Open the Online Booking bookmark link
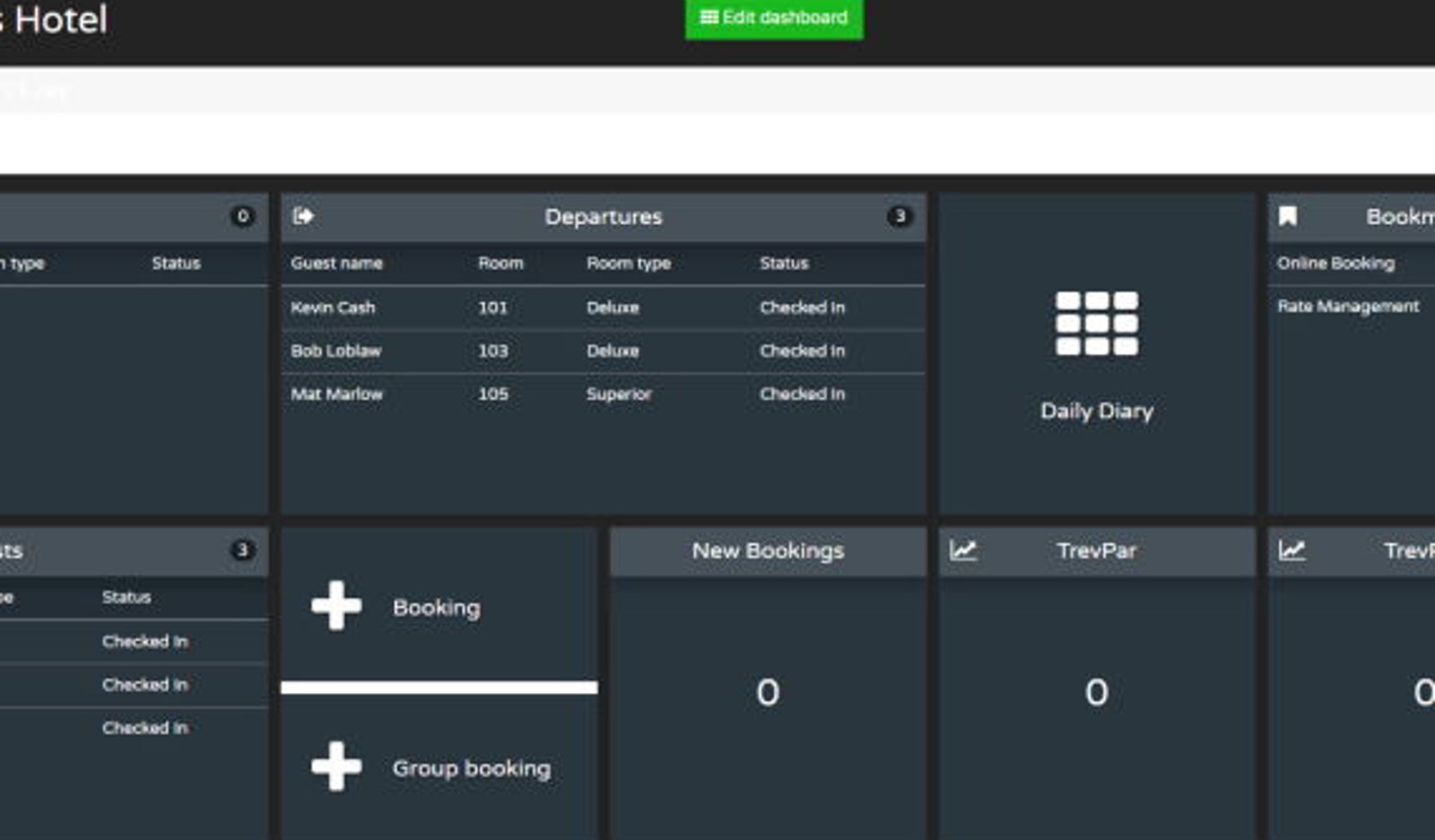This screenshot has width=1435, height=840. [x=1335, y=263]
